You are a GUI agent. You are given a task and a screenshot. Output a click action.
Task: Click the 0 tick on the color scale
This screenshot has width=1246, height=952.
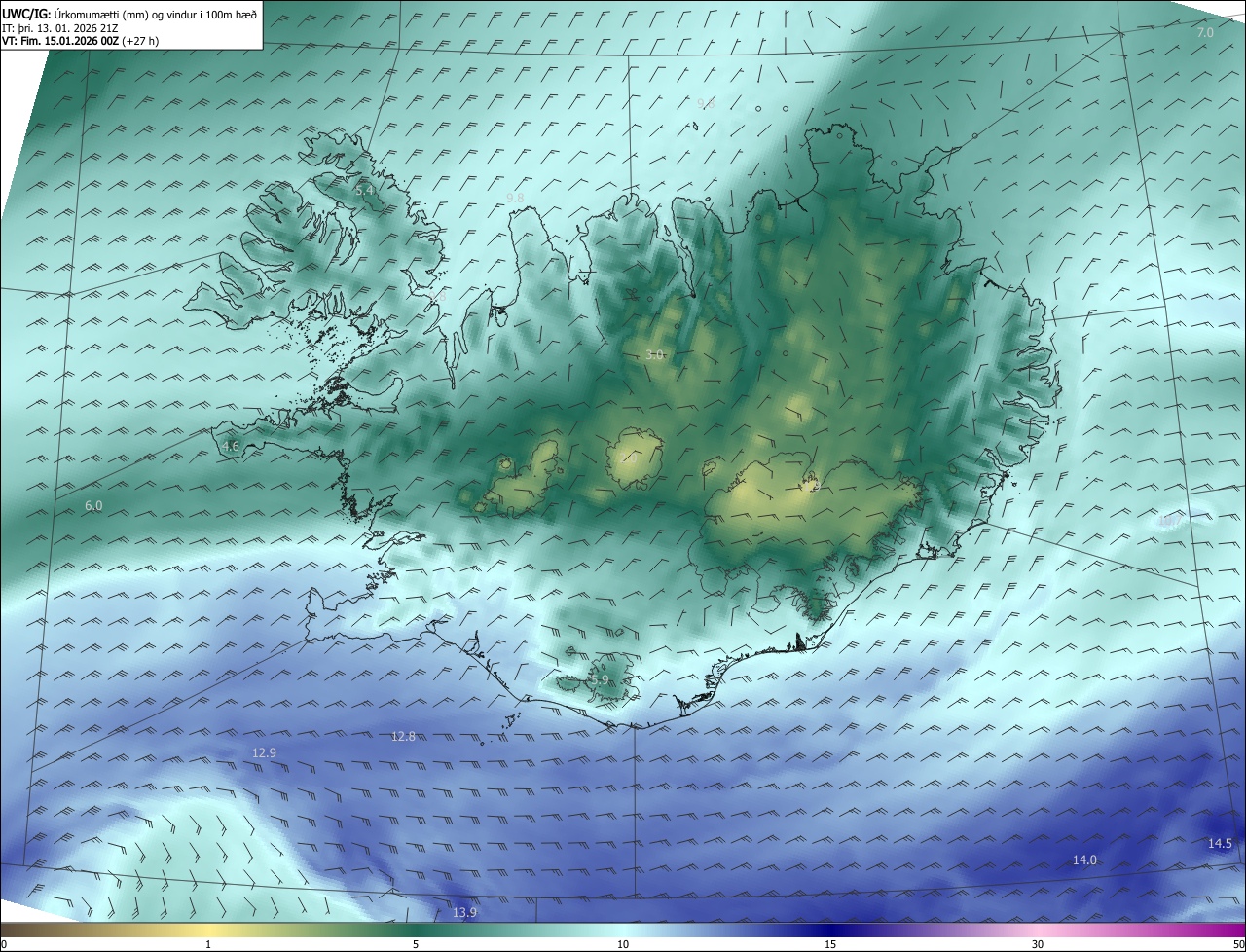click(x=4, y=945)
